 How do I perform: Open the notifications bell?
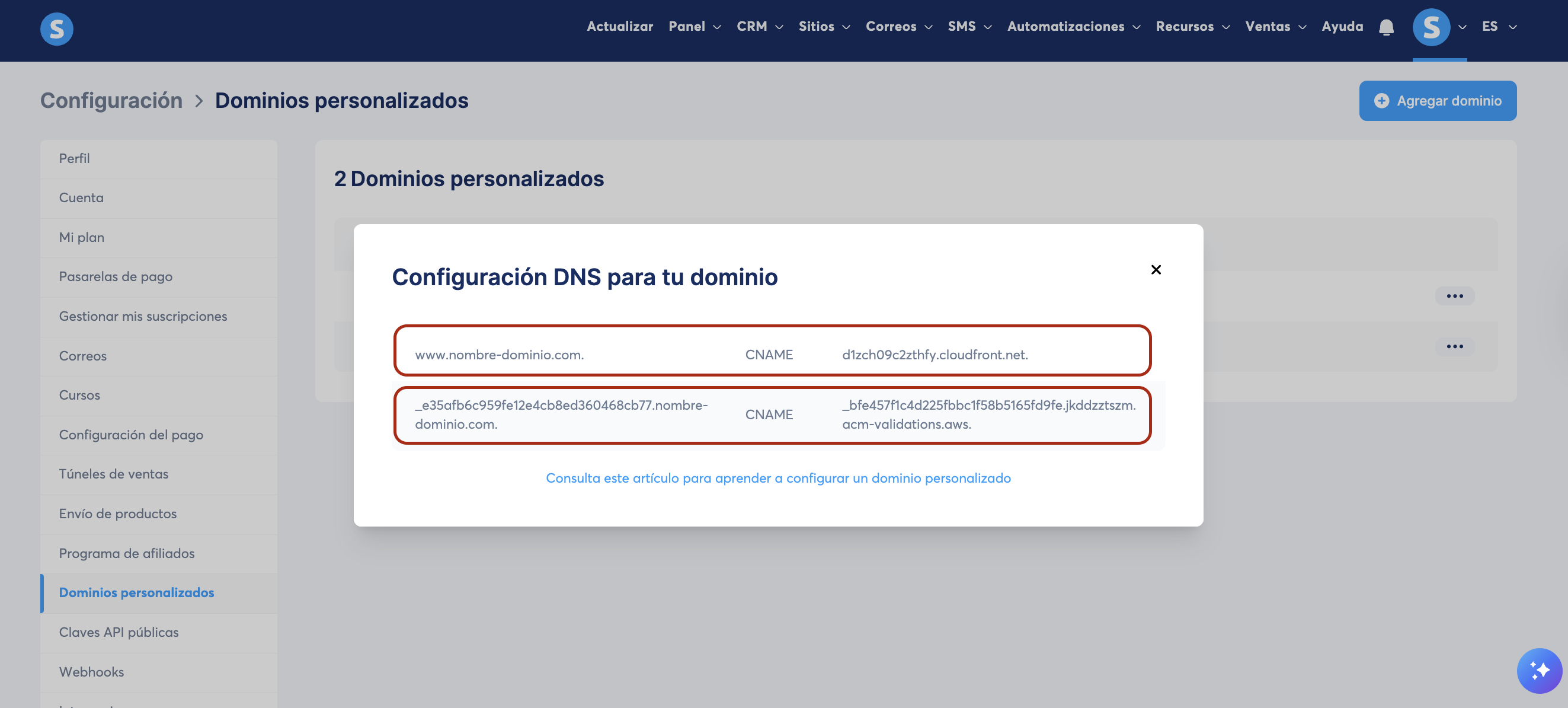click(x=1386, y=27)
